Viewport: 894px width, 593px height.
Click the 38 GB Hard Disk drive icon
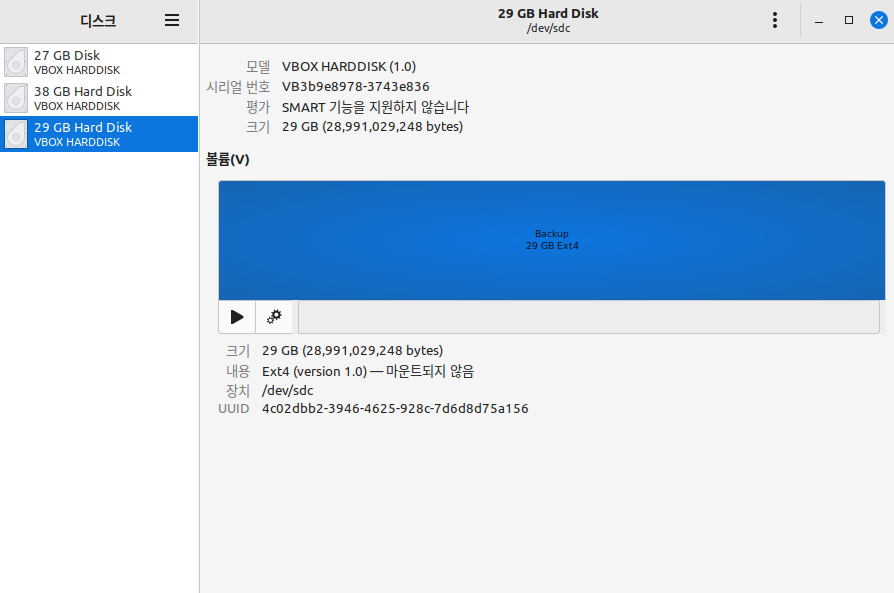click(x=16, y=98)
